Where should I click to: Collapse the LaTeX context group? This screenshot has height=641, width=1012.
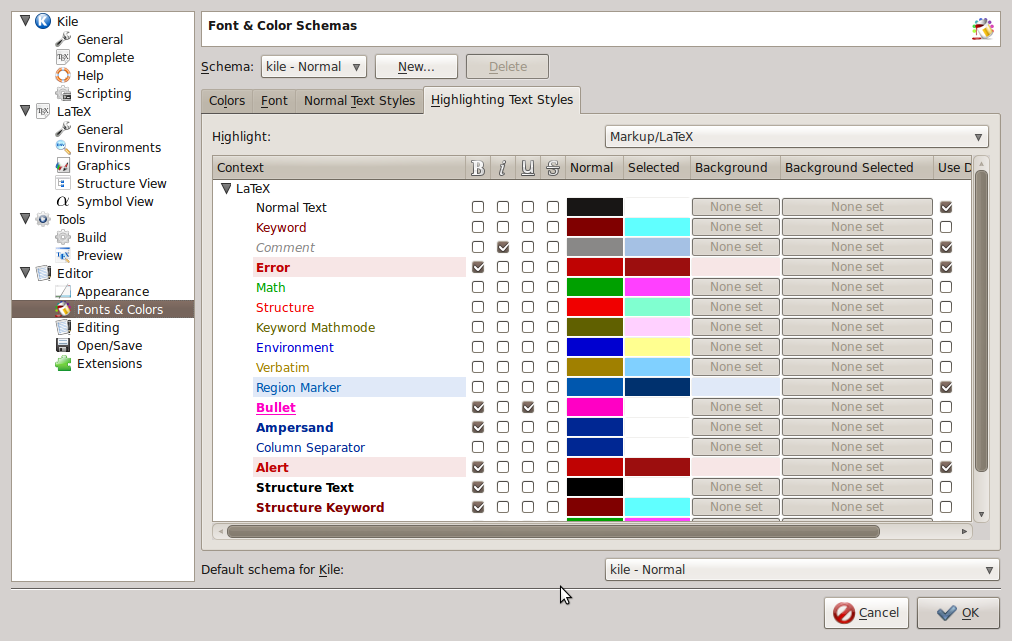(x=226, y=188)
